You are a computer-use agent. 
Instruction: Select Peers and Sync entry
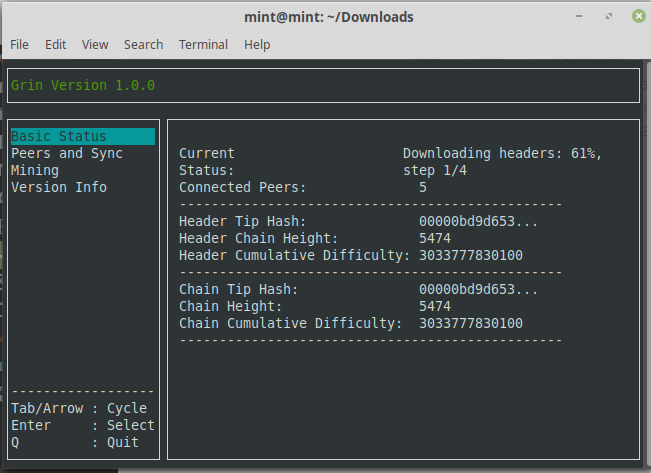tap(67, 153)
